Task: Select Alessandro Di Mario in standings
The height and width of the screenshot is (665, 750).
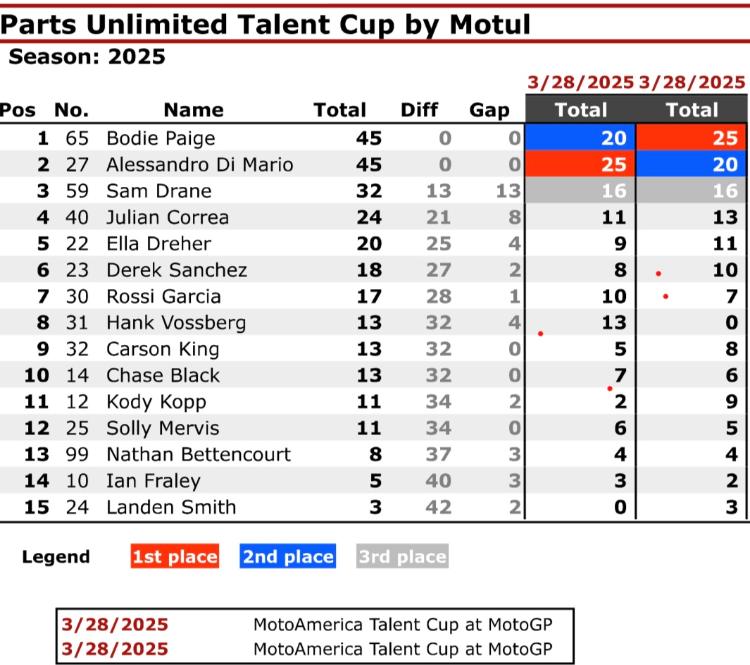Action: [x=199, y=164]
